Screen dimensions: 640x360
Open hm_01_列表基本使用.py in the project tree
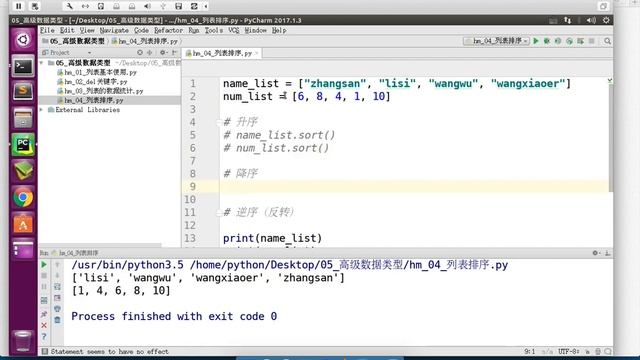click(97, 72)
